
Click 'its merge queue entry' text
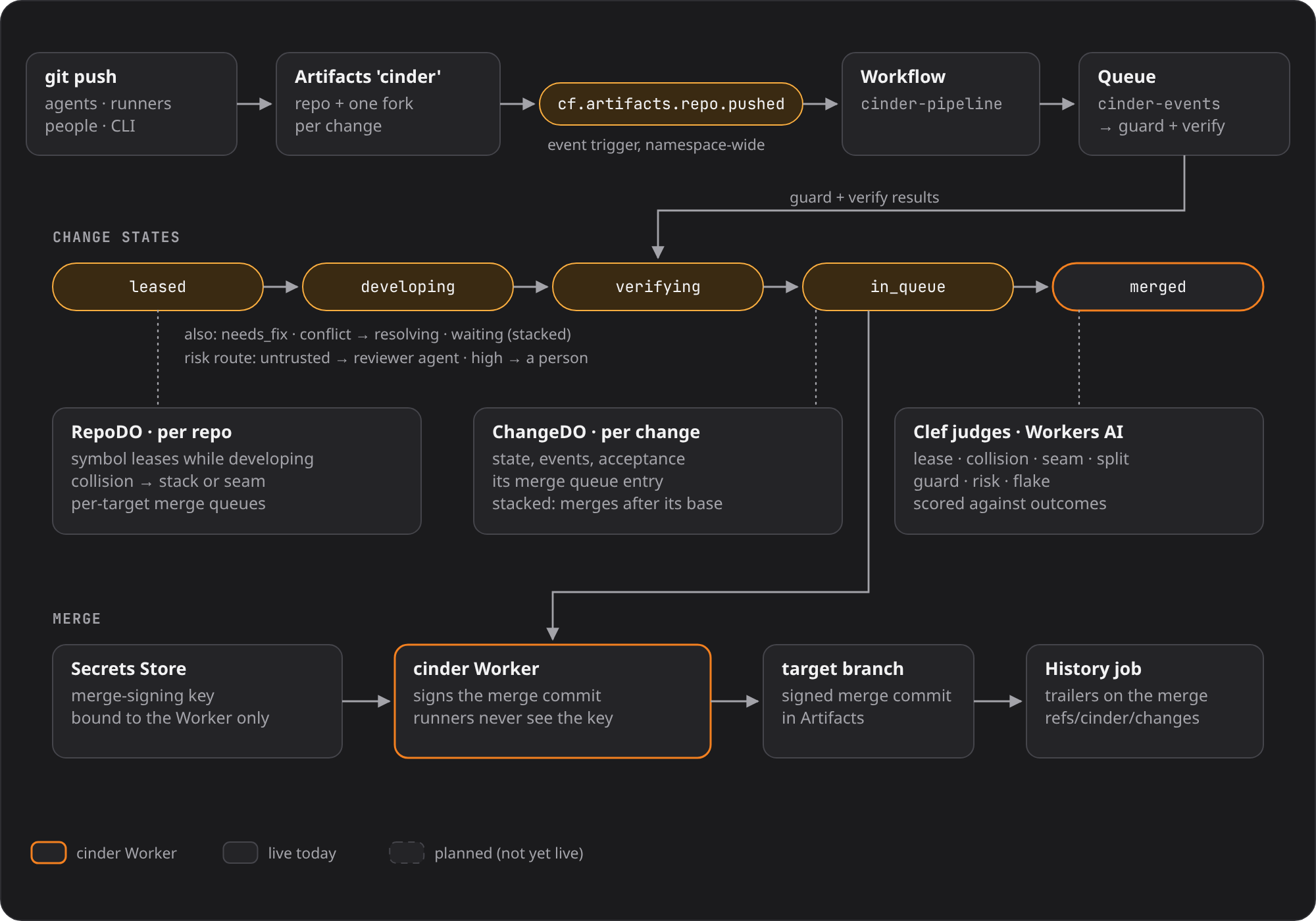coord(578,482)
